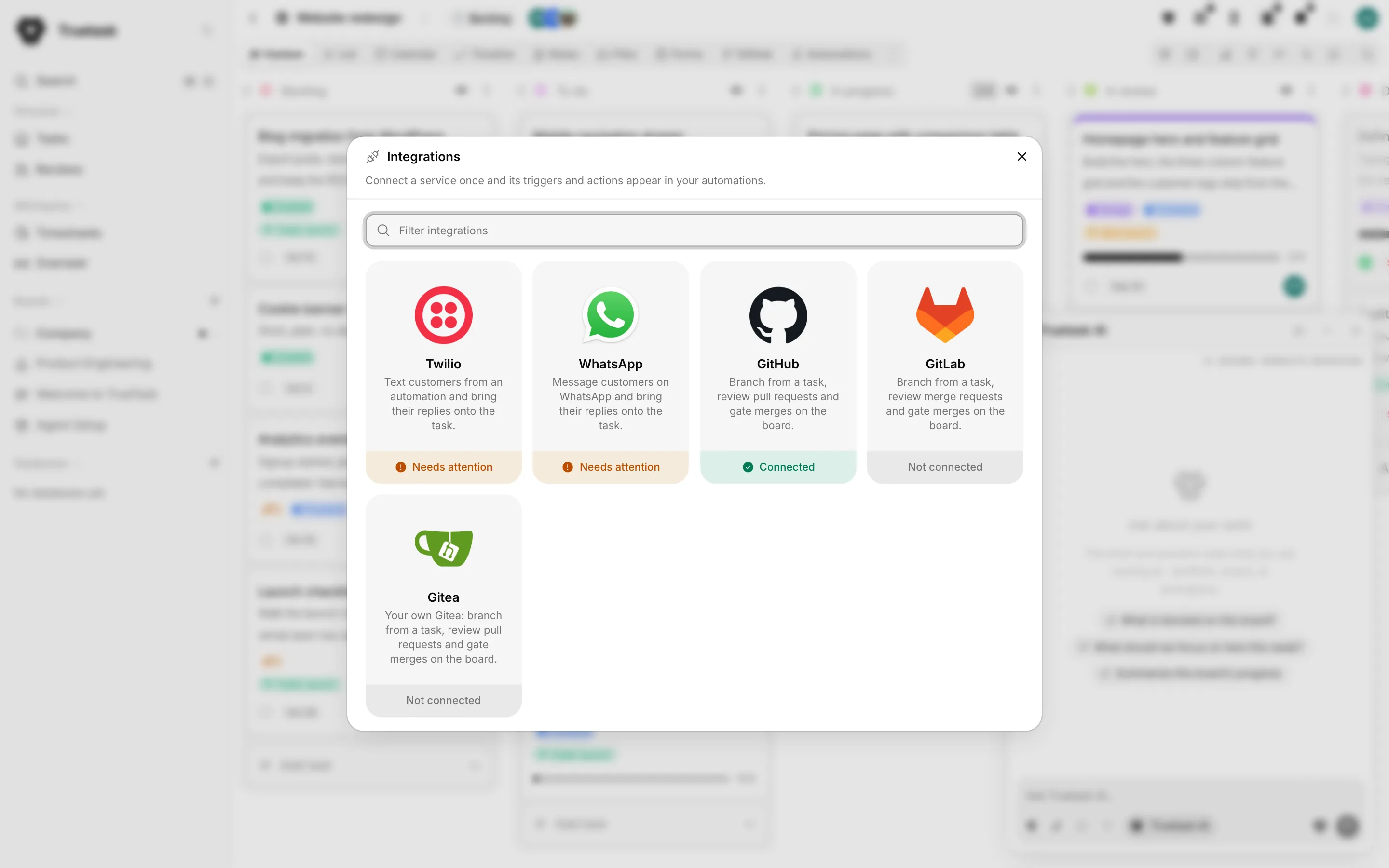Viewport: 1389px width, 868px height.
Task: Click the Integrations dialog heading
Action: [x=423, y=157]
